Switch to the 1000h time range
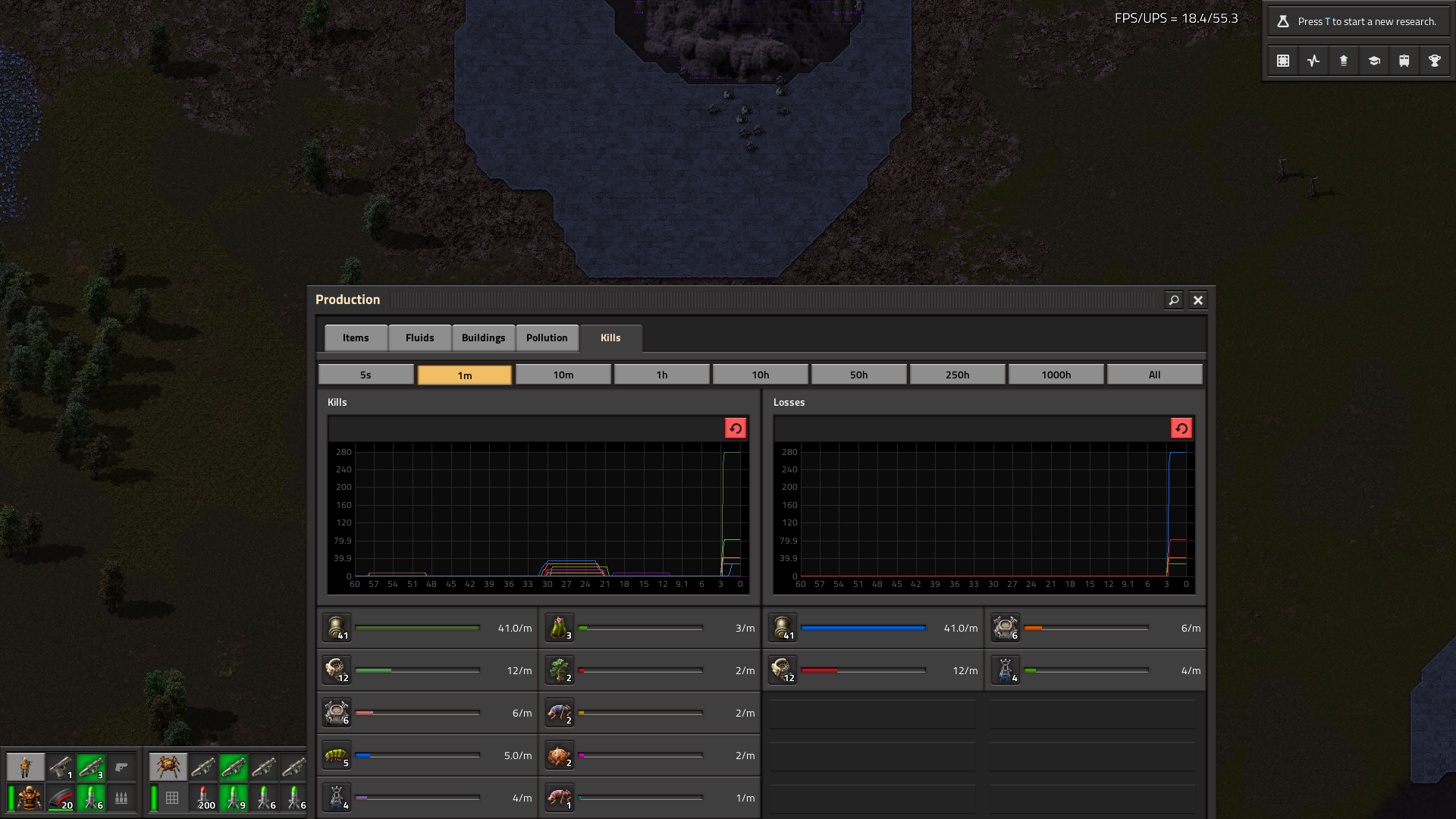The height and width of the screenshot is (819, 1456). pos(1056,375)
